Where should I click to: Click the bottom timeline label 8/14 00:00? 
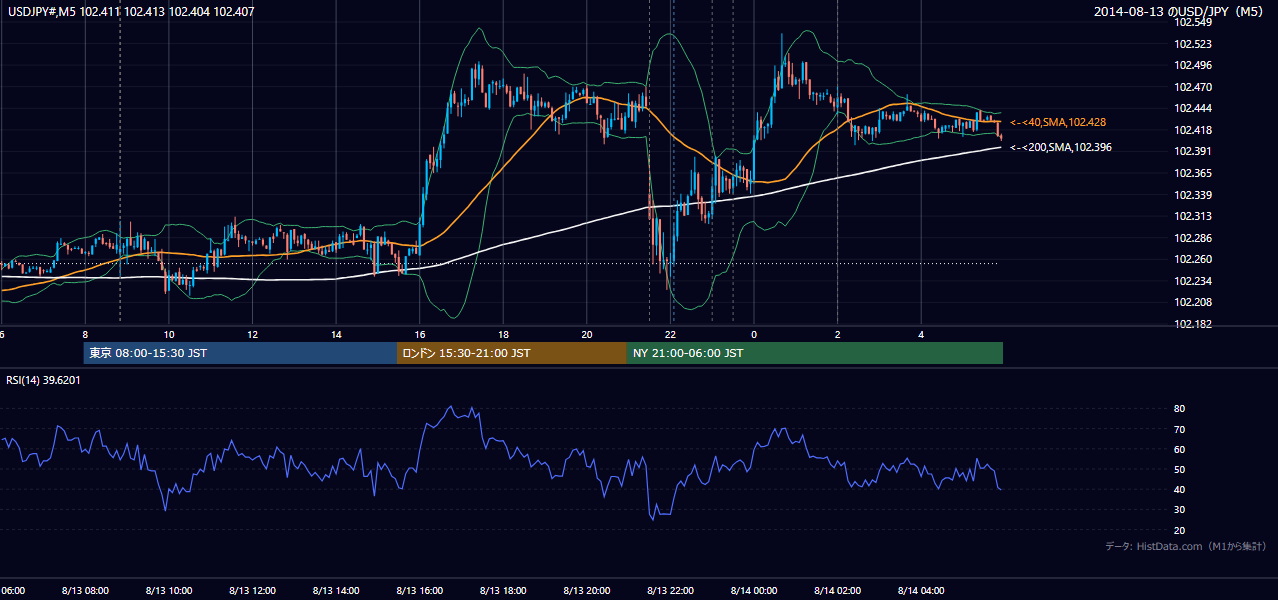tap(754, 590)
